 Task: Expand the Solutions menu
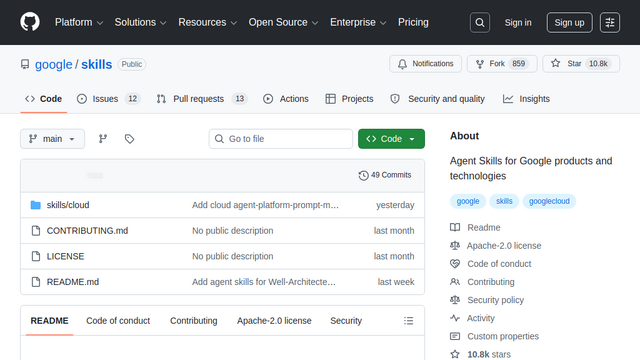click(140, 22)
